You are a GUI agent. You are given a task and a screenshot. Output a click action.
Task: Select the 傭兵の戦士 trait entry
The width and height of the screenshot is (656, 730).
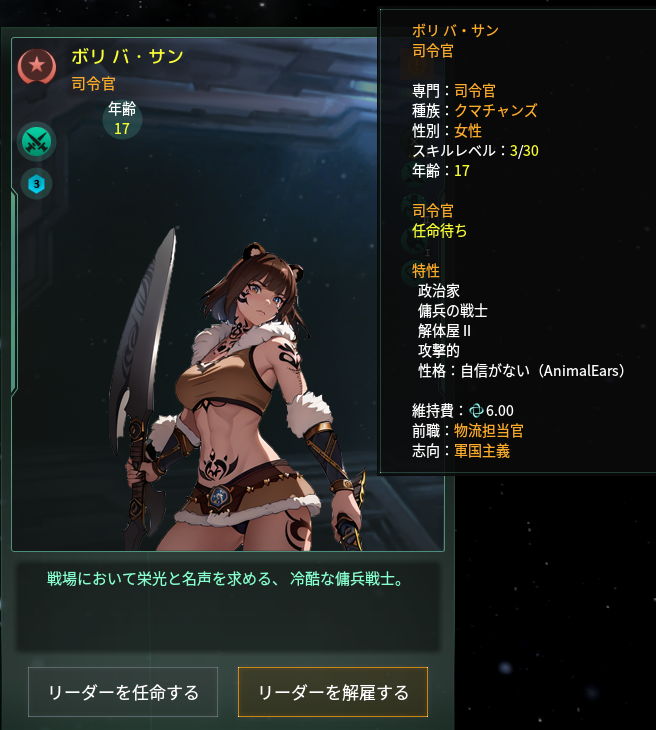click(453, 311)
